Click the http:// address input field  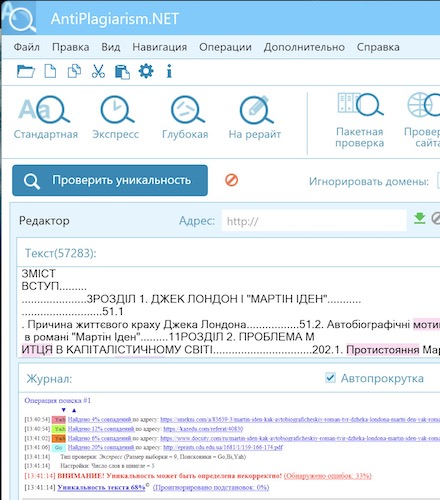point(314,221)
